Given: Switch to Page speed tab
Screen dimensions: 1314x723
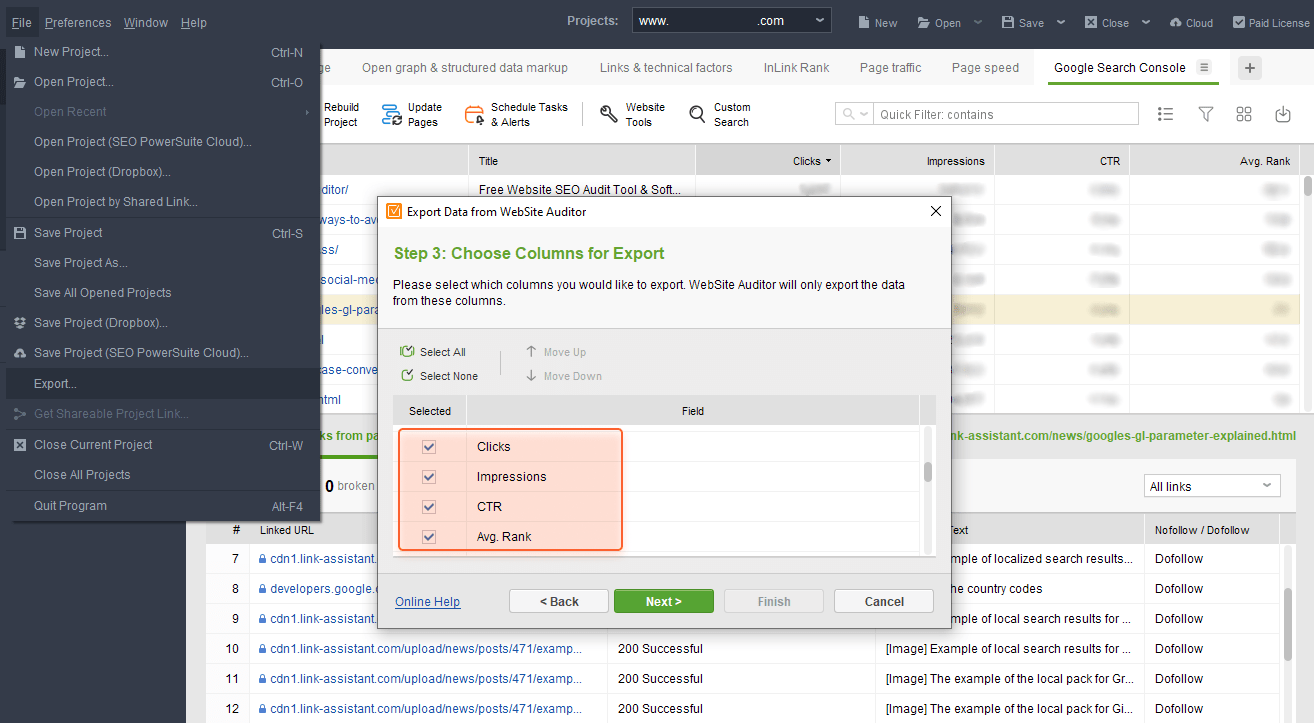Looking at the screenshot, I should point(985,68).
